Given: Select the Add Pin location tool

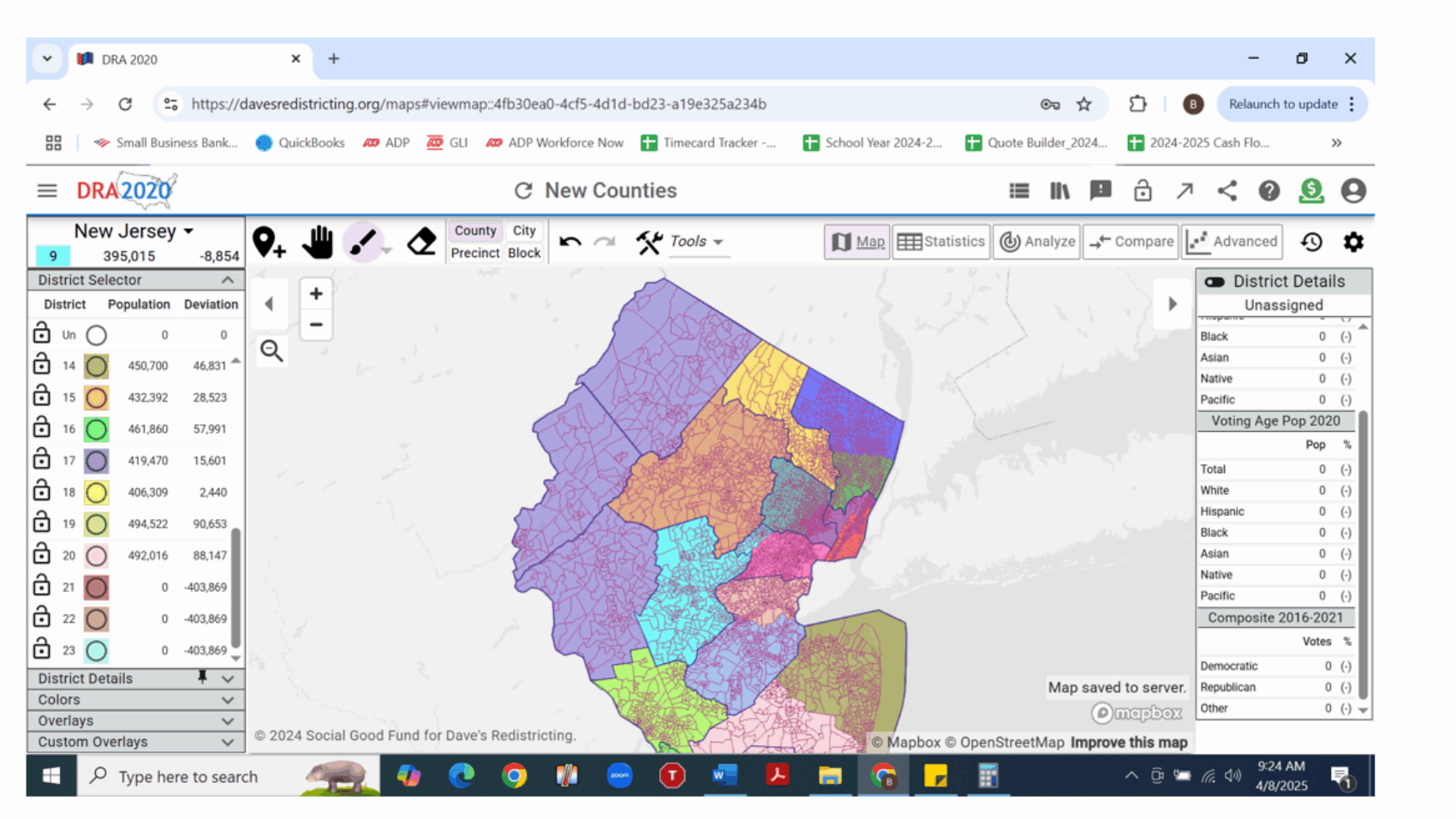Looking at the screenshot, I should [268, 242].
